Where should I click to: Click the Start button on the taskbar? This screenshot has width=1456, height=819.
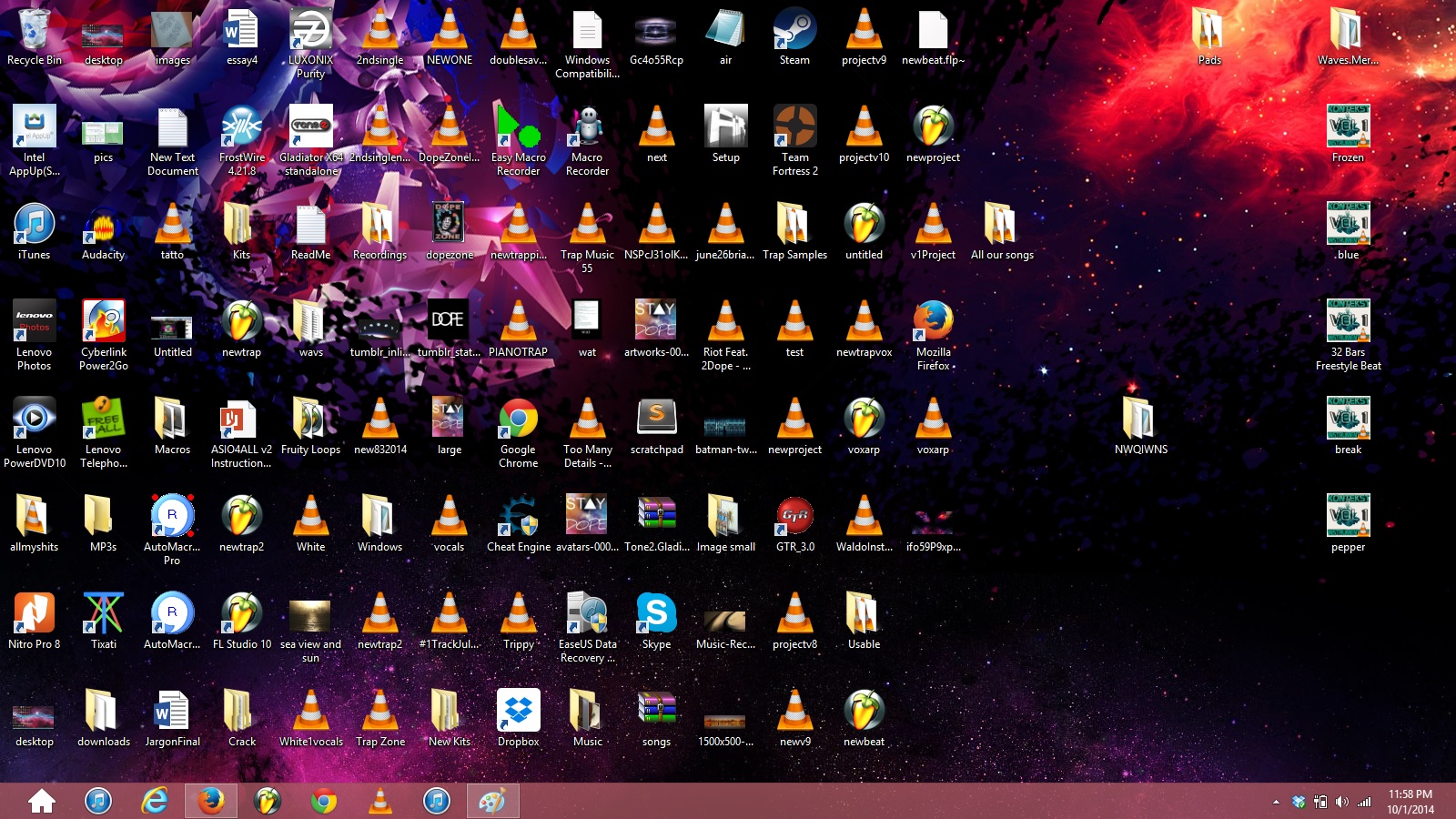click(41, 801)
